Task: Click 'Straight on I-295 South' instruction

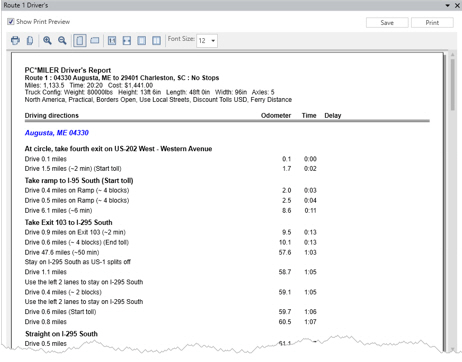Action: pos(61,334)
